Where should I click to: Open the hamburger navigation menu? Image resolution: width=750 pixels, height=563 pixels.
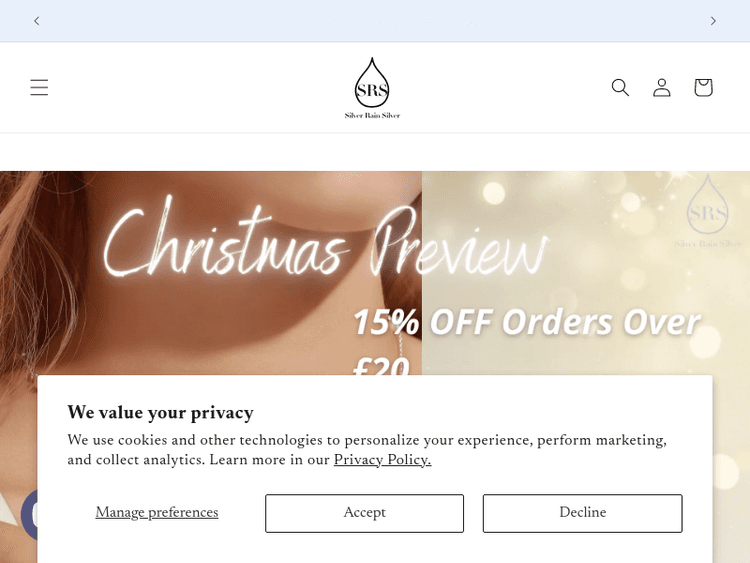pyautogui.click(x=39, y=88)
